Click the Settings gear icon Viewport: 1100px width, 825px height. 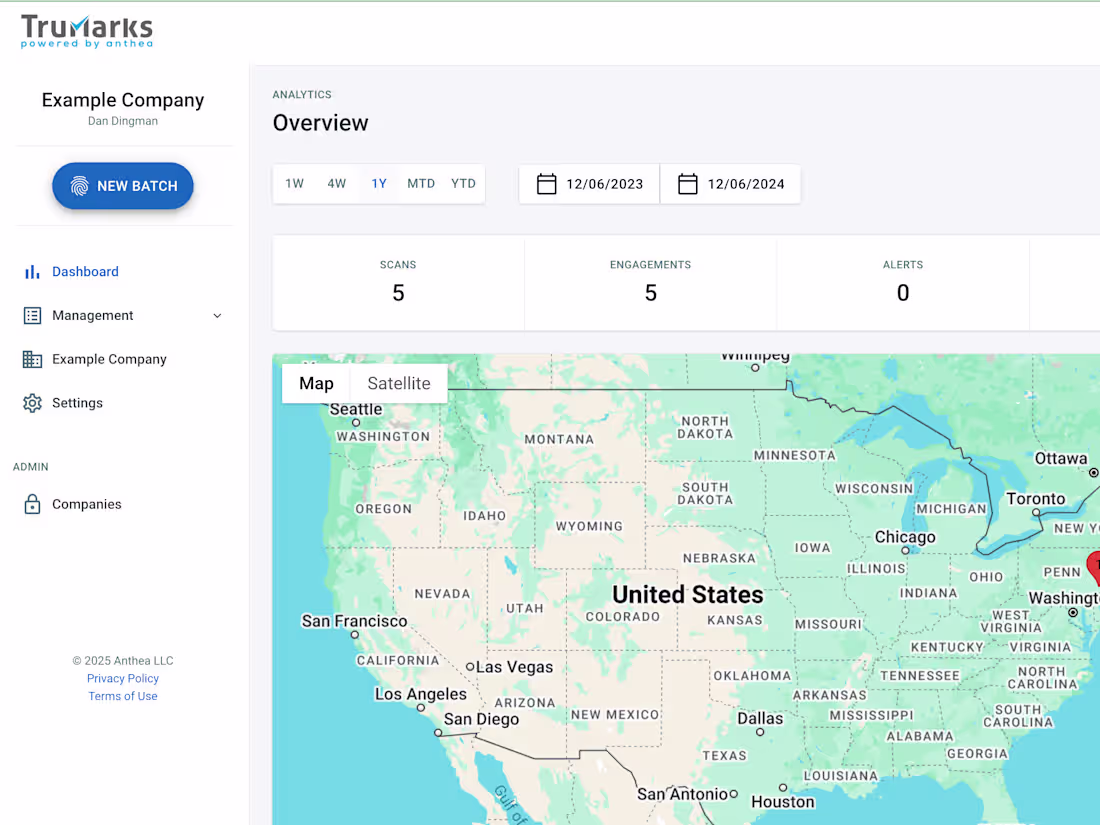click(x=31, y=403)
